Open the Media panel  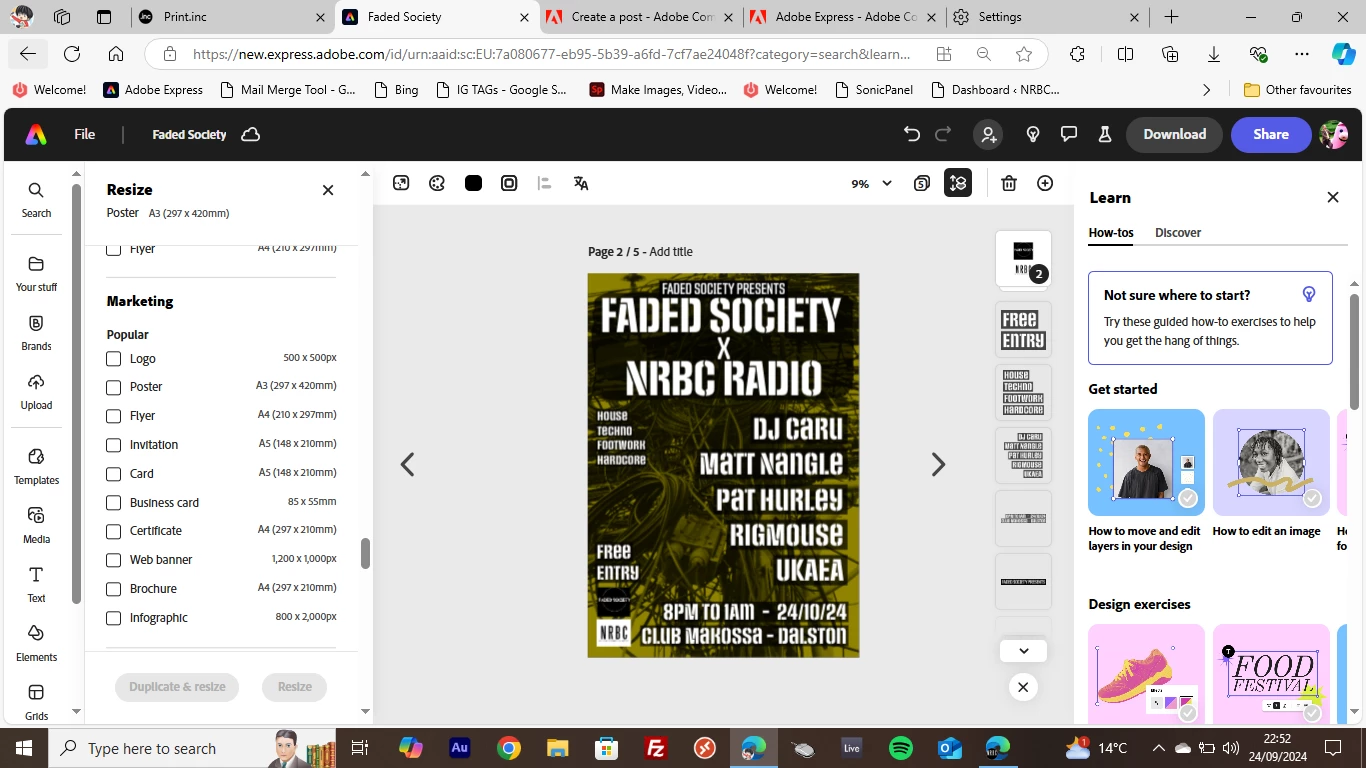pyautogui.click(x=36, y=526)
